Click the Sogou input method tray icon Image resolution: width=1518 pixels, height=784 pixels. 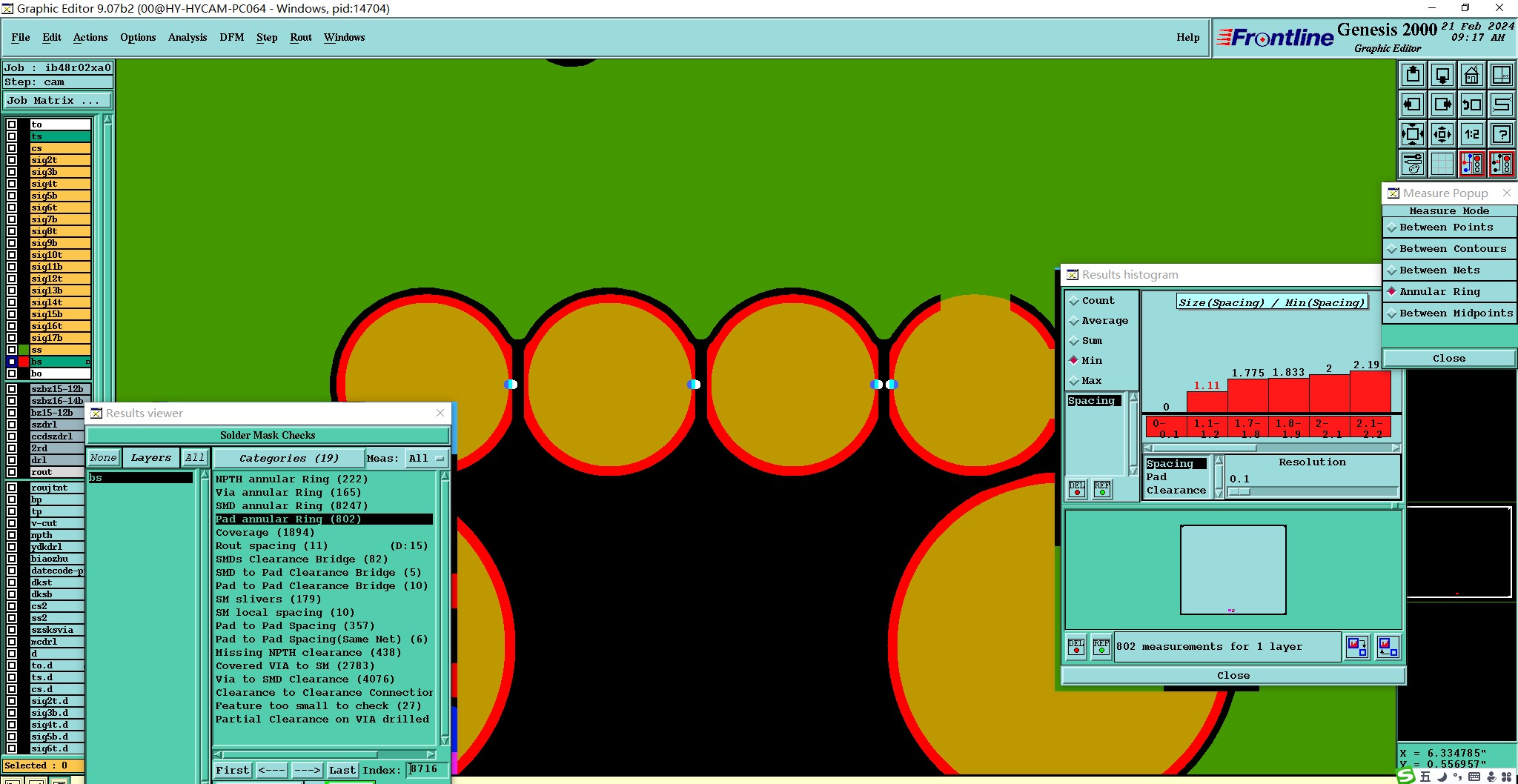point(1406,777)
